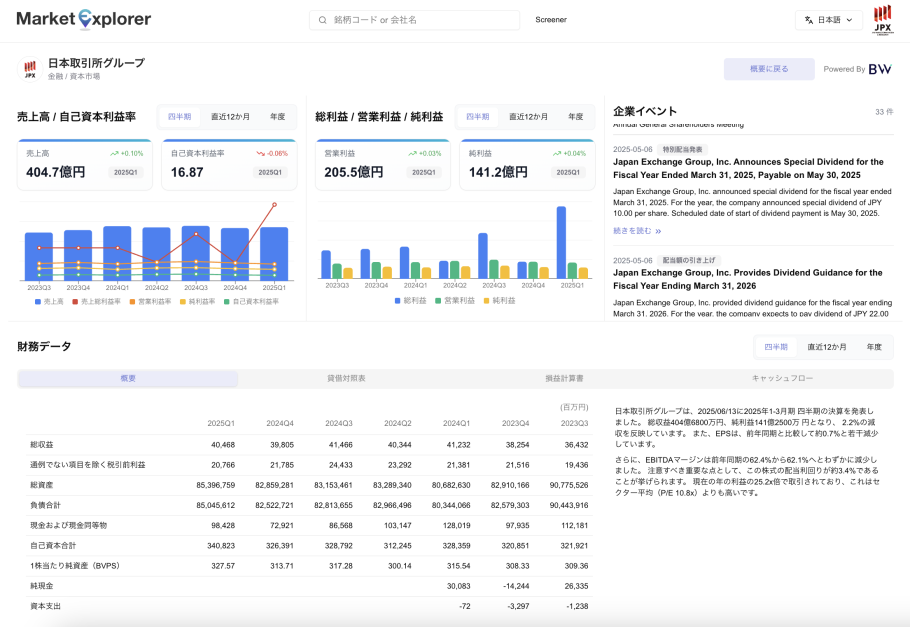
Task: Set 財務データ period to 直近12か月
Action: (826, 347)
